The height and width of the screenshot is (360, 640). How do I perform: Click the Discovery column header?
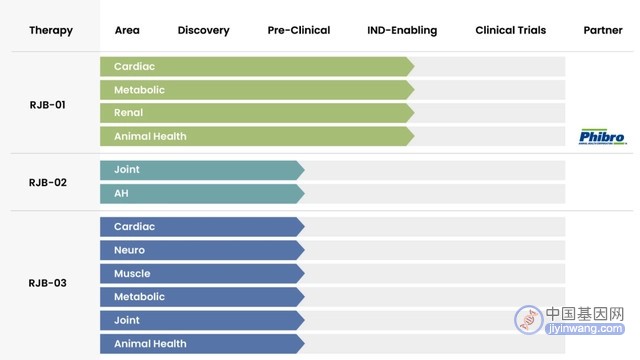point(203,30)
